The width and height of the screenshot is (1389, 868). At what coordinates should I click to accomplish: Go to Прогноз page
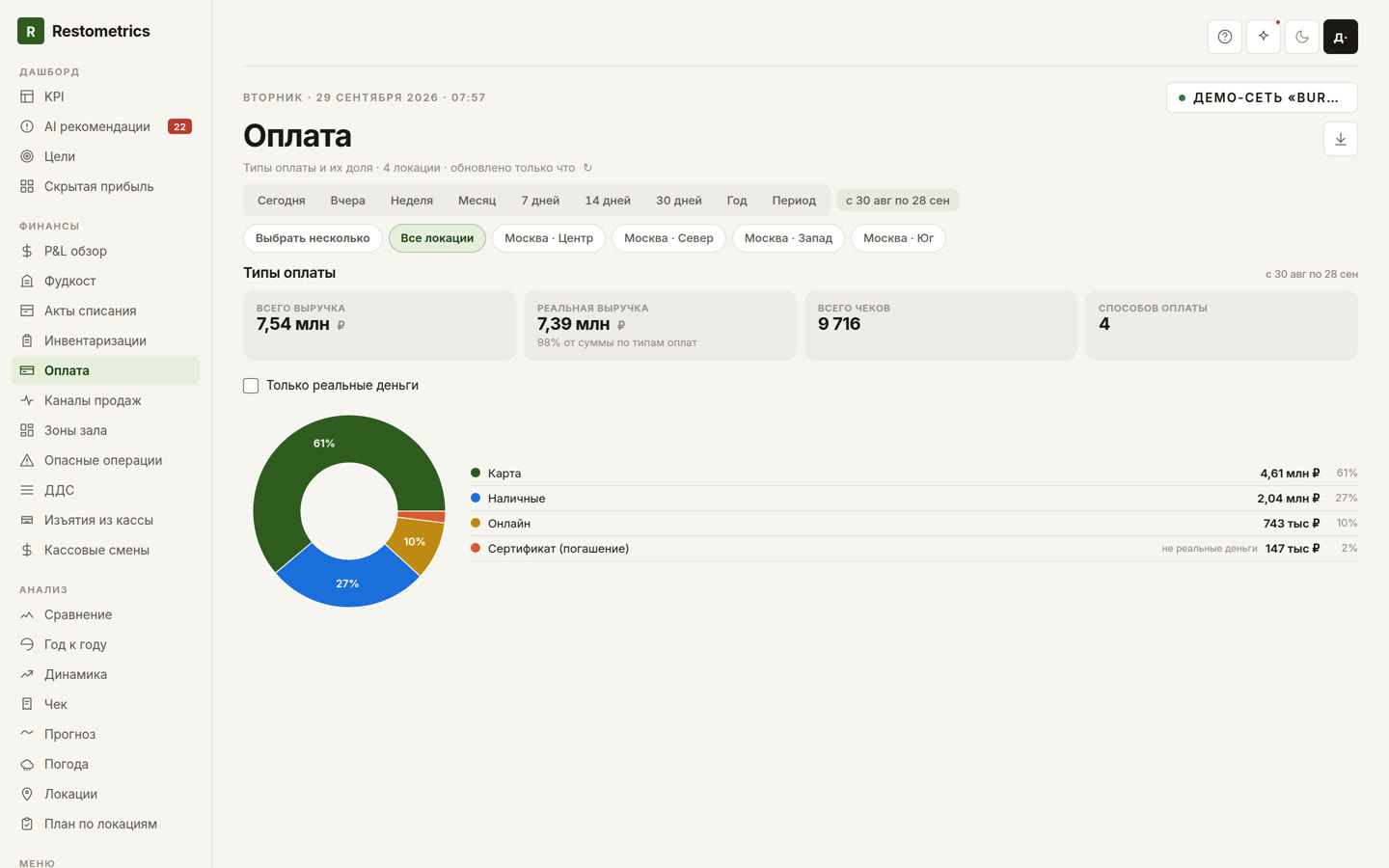[106, 734]
